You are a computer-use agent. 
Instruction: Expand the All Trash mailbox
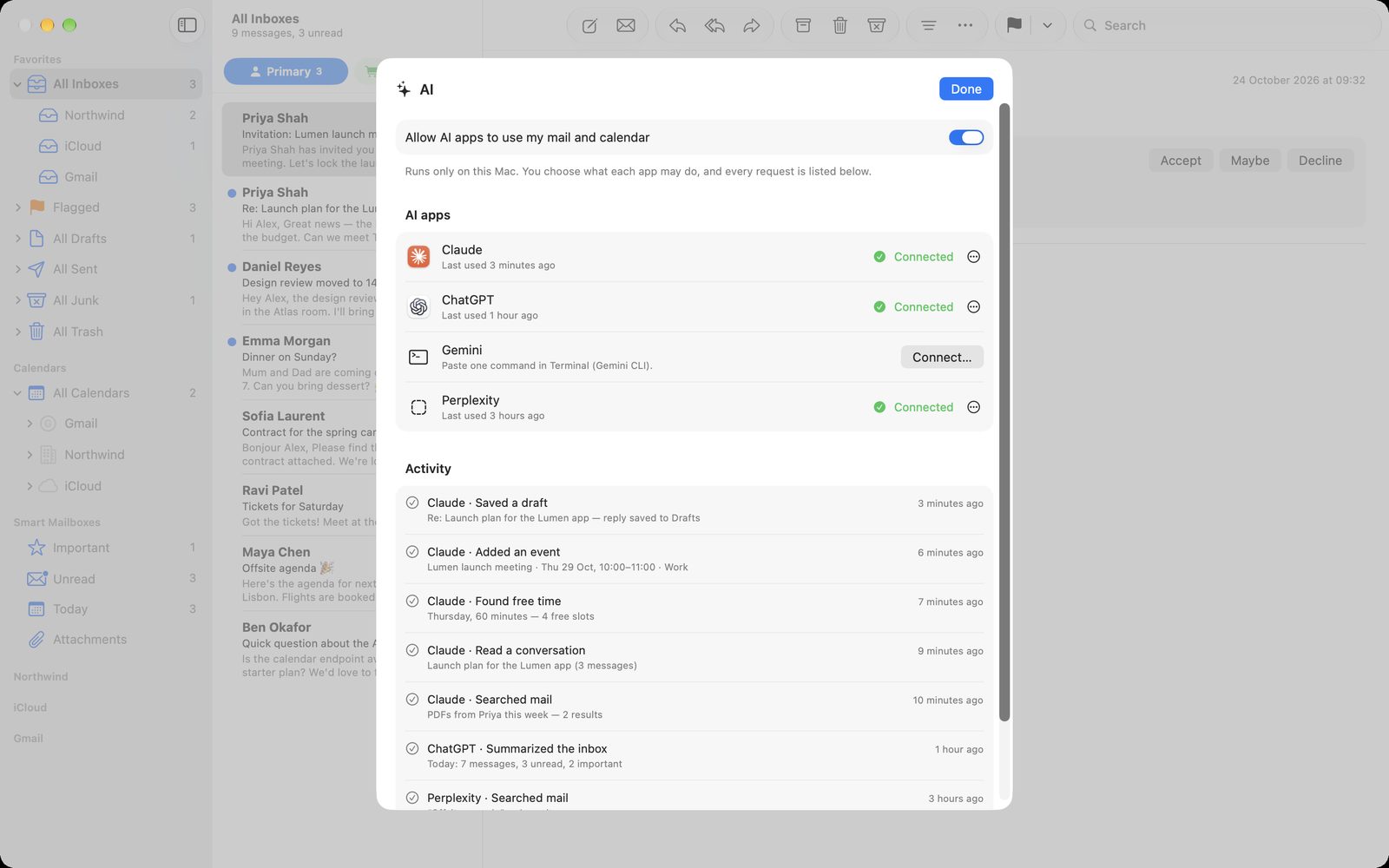17,332
